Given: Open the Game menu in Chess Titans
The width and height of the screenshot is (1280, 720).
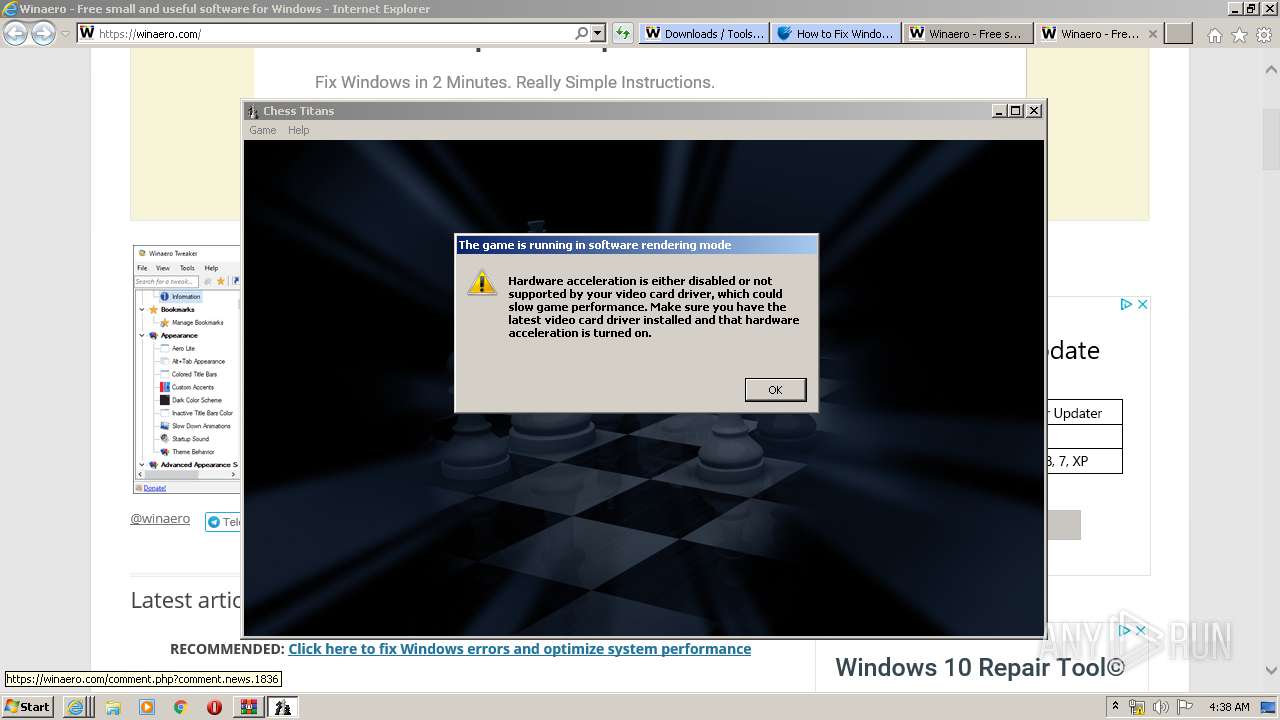Looking at the screenshot, I should point(262,130).
